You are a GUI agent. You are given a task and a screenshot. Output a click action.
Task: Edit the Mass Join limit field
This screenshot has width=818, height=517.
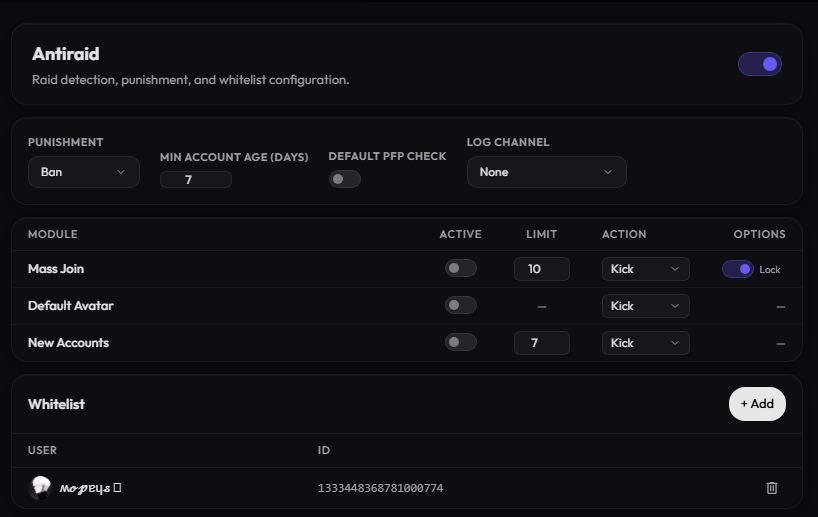[x=542, y=269]
